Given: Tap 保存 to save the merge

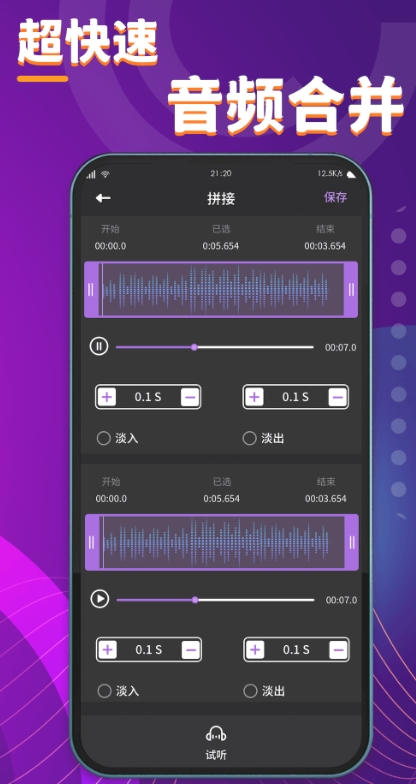Looking at the screenshot, I should 335,197.
